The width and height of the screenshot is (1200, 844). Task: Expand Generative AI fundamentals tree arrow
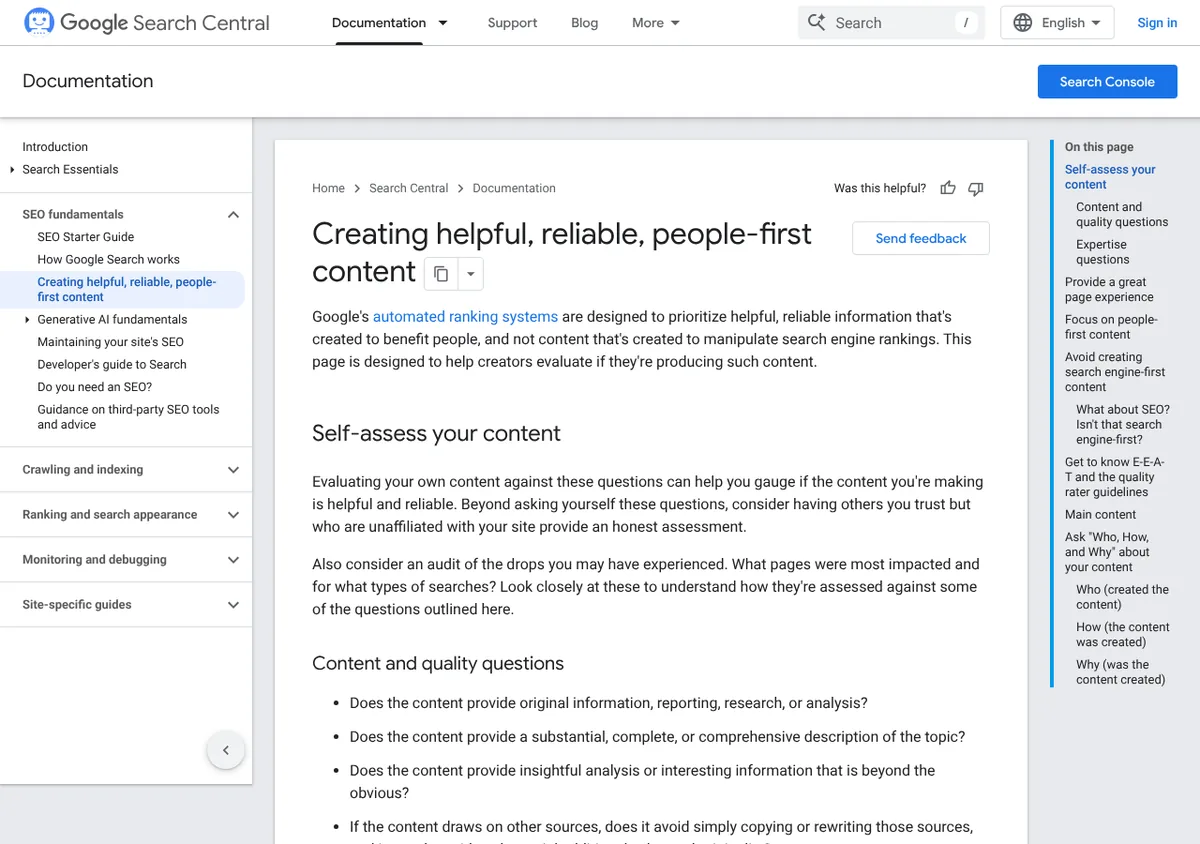[x=27, y=320]
